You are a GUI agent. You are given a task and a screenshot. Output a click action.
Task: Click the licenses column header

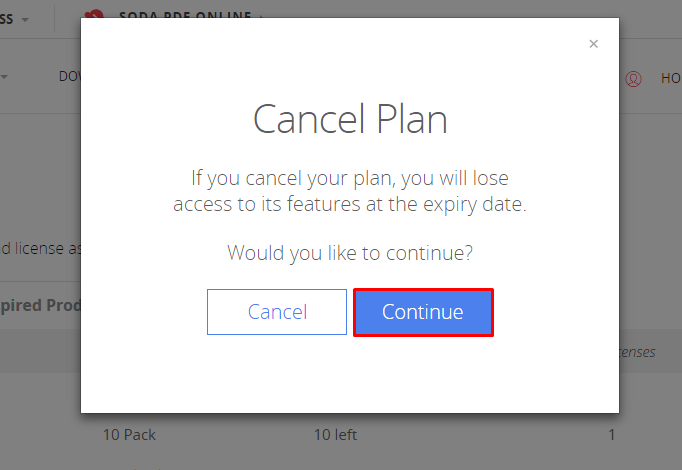(637, 352)
